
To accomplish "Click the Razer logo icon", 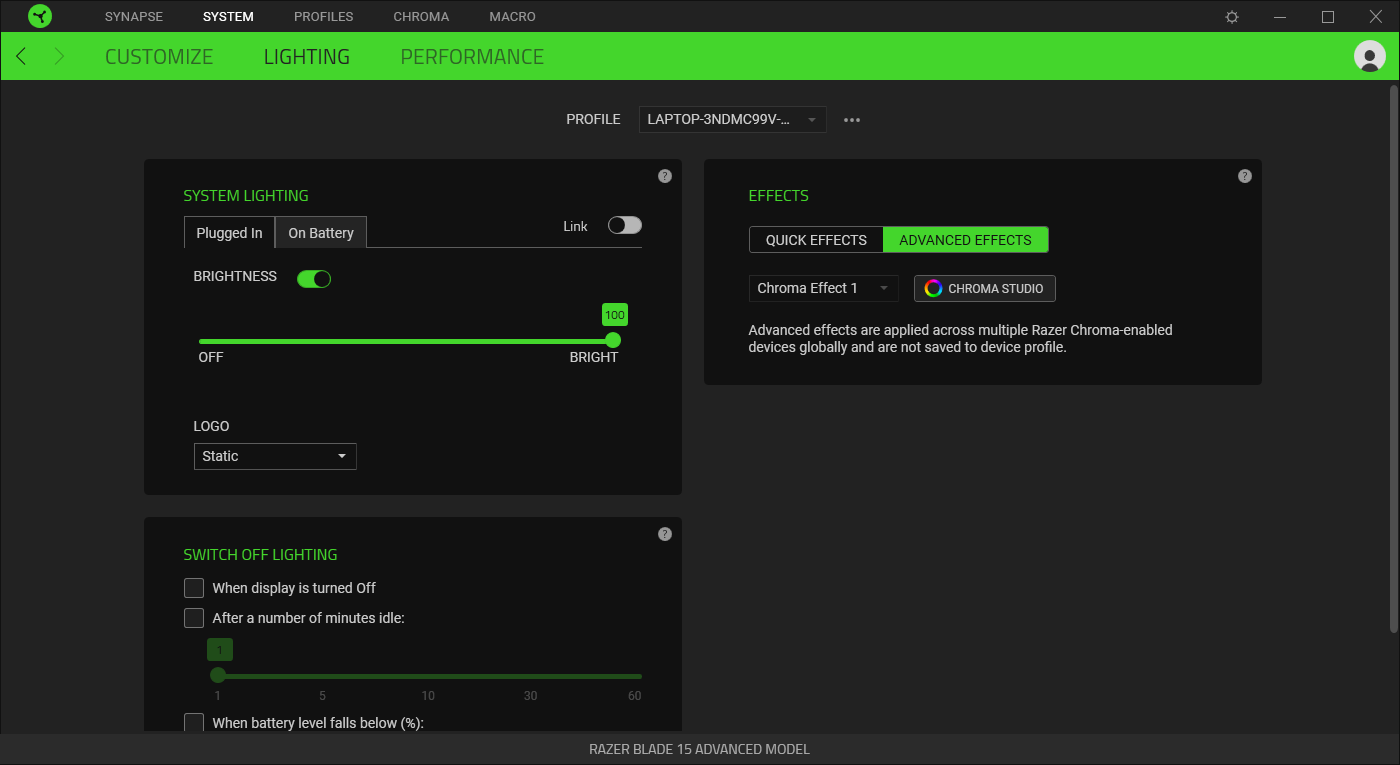I will pyautogui.click(x=40, y=16).
